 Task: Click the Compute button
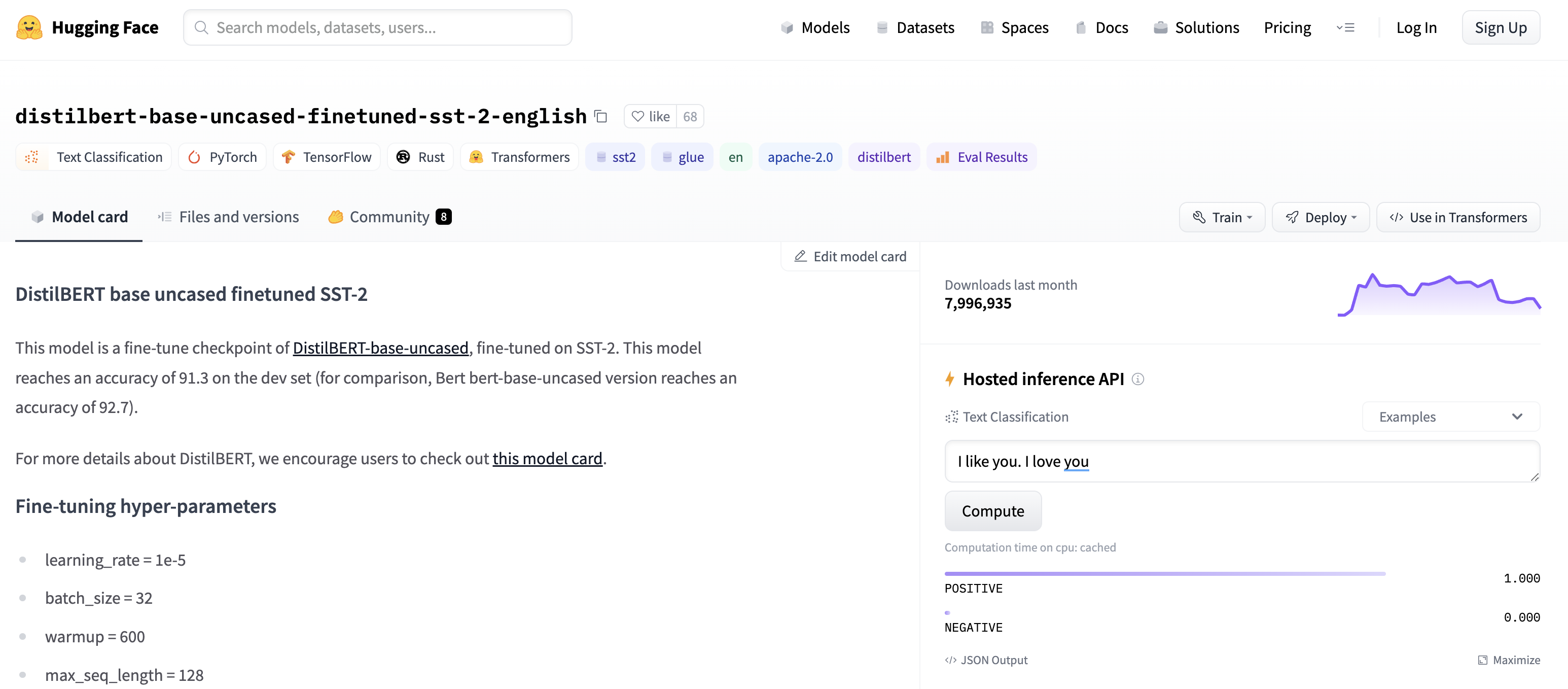point(993,511)
